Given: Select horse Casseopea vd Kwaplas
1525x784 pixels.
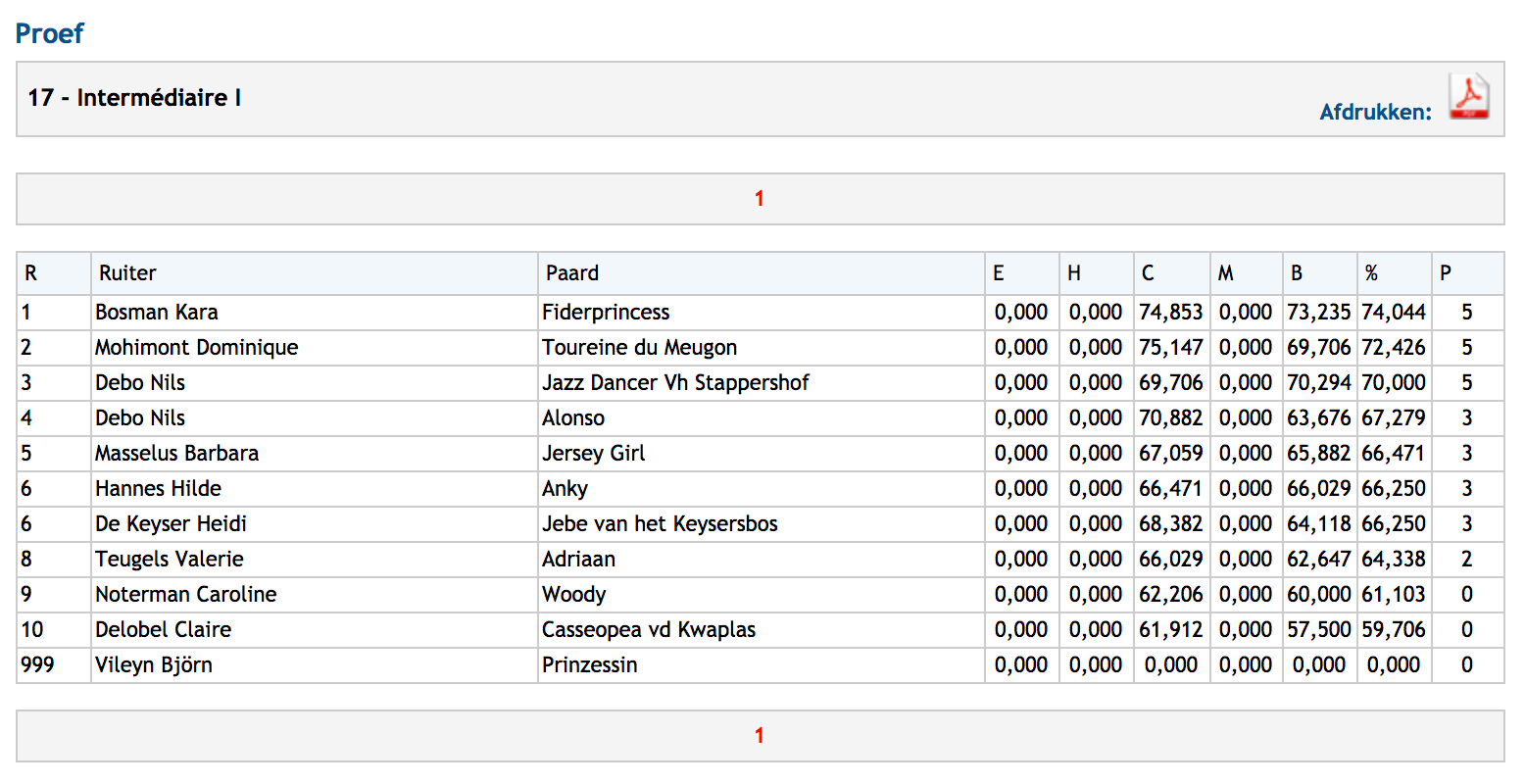Looking at the screenshot, I should click(649, 630).
